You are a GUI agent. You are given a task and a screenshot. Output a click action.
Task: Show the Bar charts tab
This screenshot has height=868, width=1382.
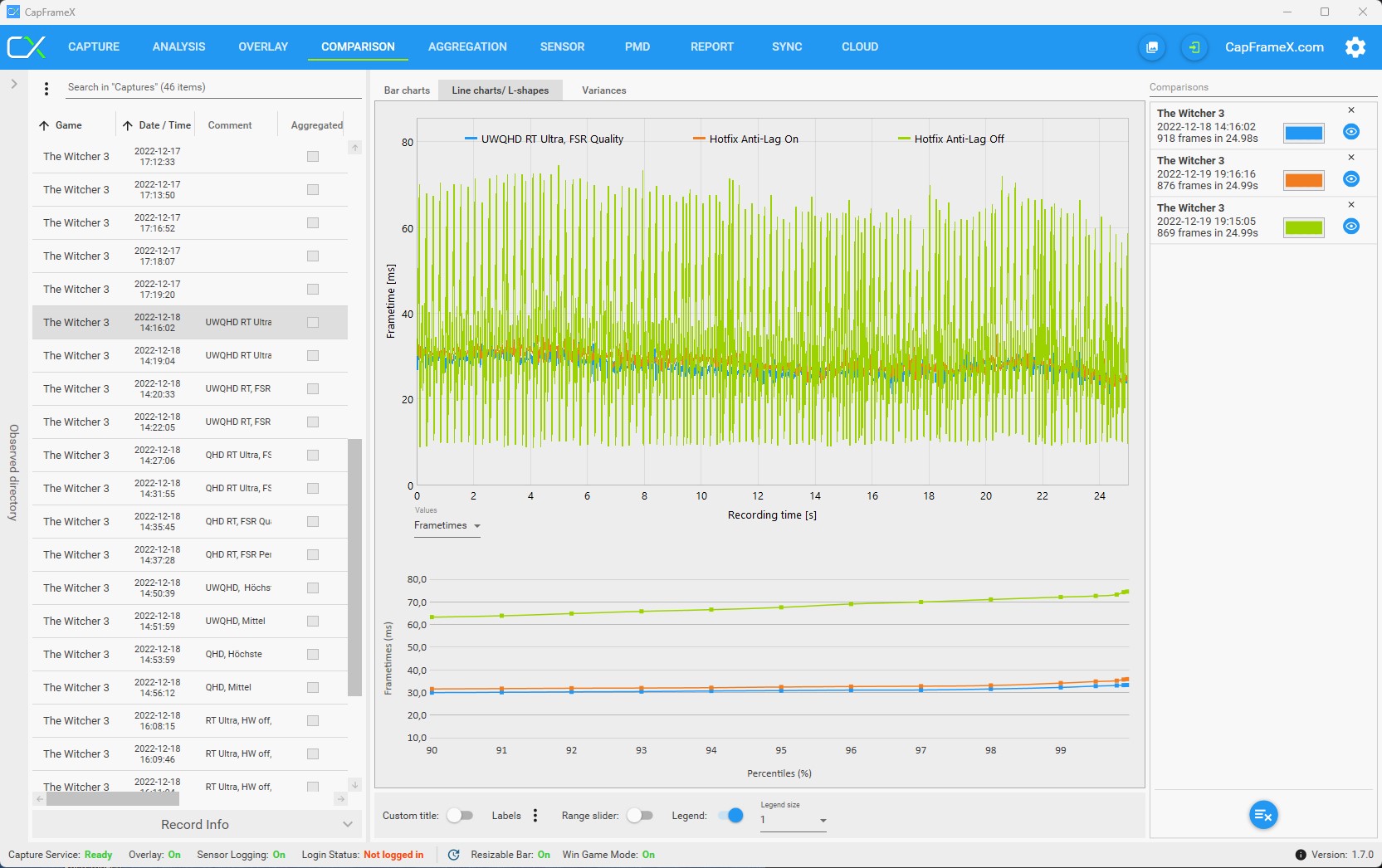click(407, 90)
